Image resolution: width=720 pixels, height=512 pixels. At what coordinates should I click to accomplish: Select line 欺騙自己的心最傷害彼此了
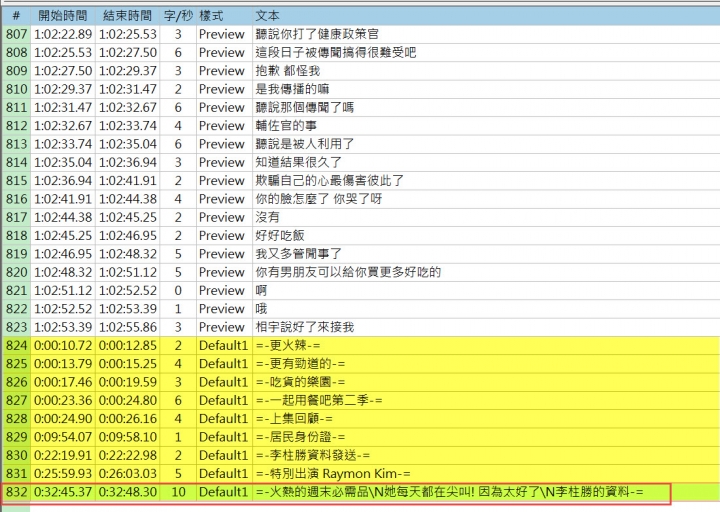tap(329, 181)
